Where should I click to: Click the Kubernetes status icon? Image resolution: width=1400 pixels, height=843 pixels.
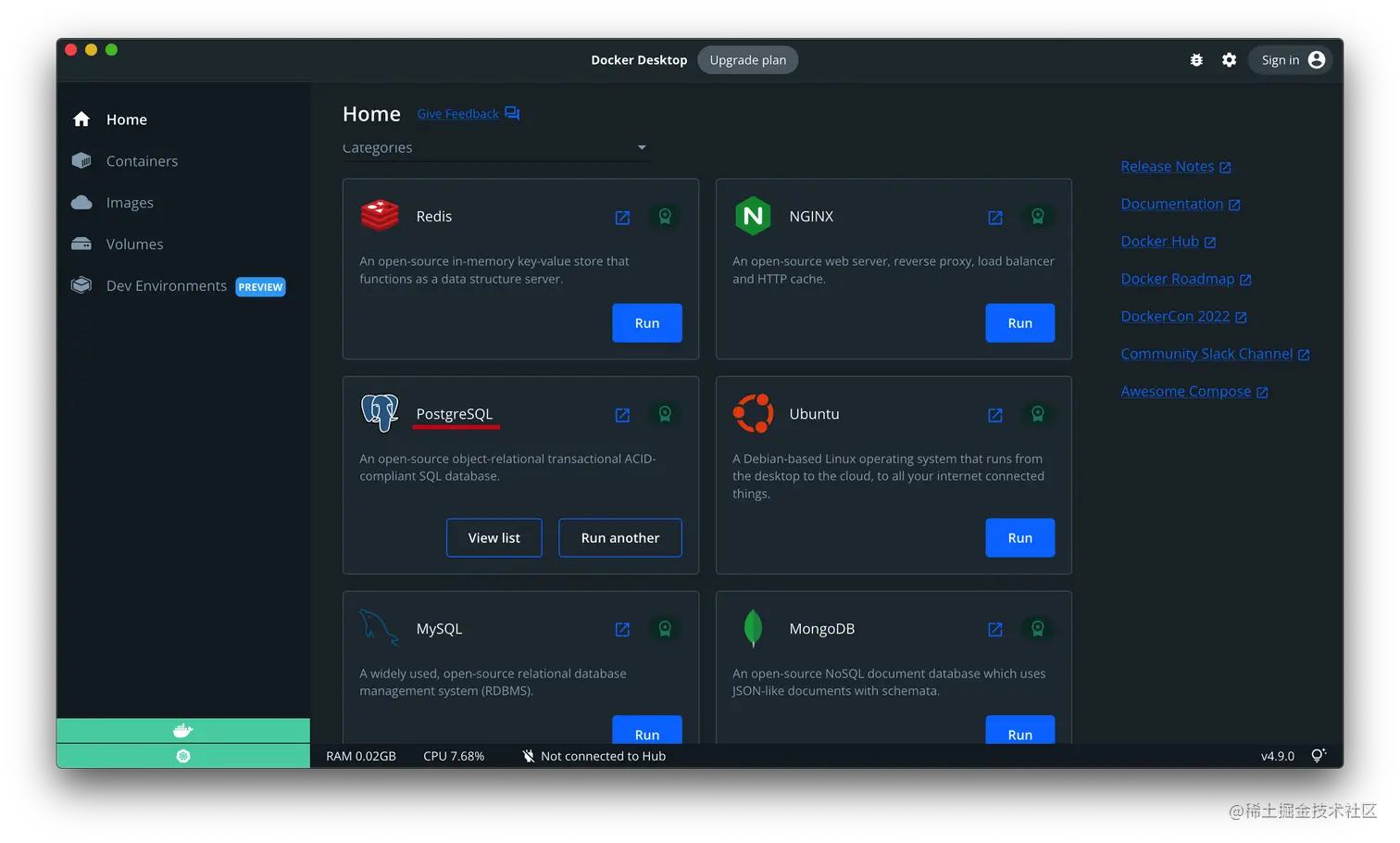pos(183,756)
